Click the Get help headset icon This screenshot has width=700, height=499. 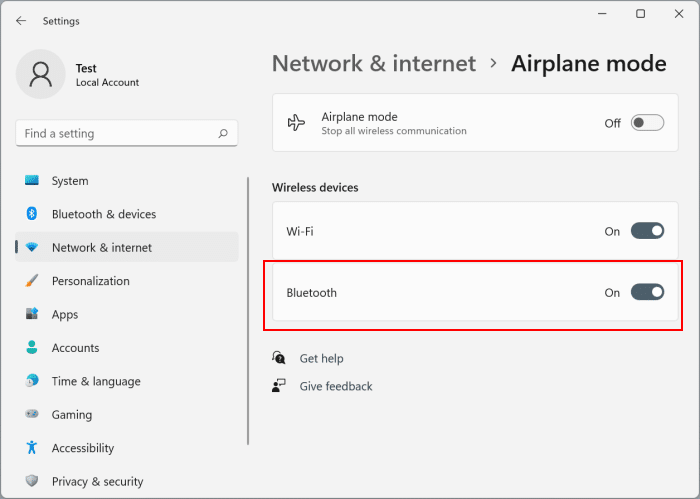(279, 358)
